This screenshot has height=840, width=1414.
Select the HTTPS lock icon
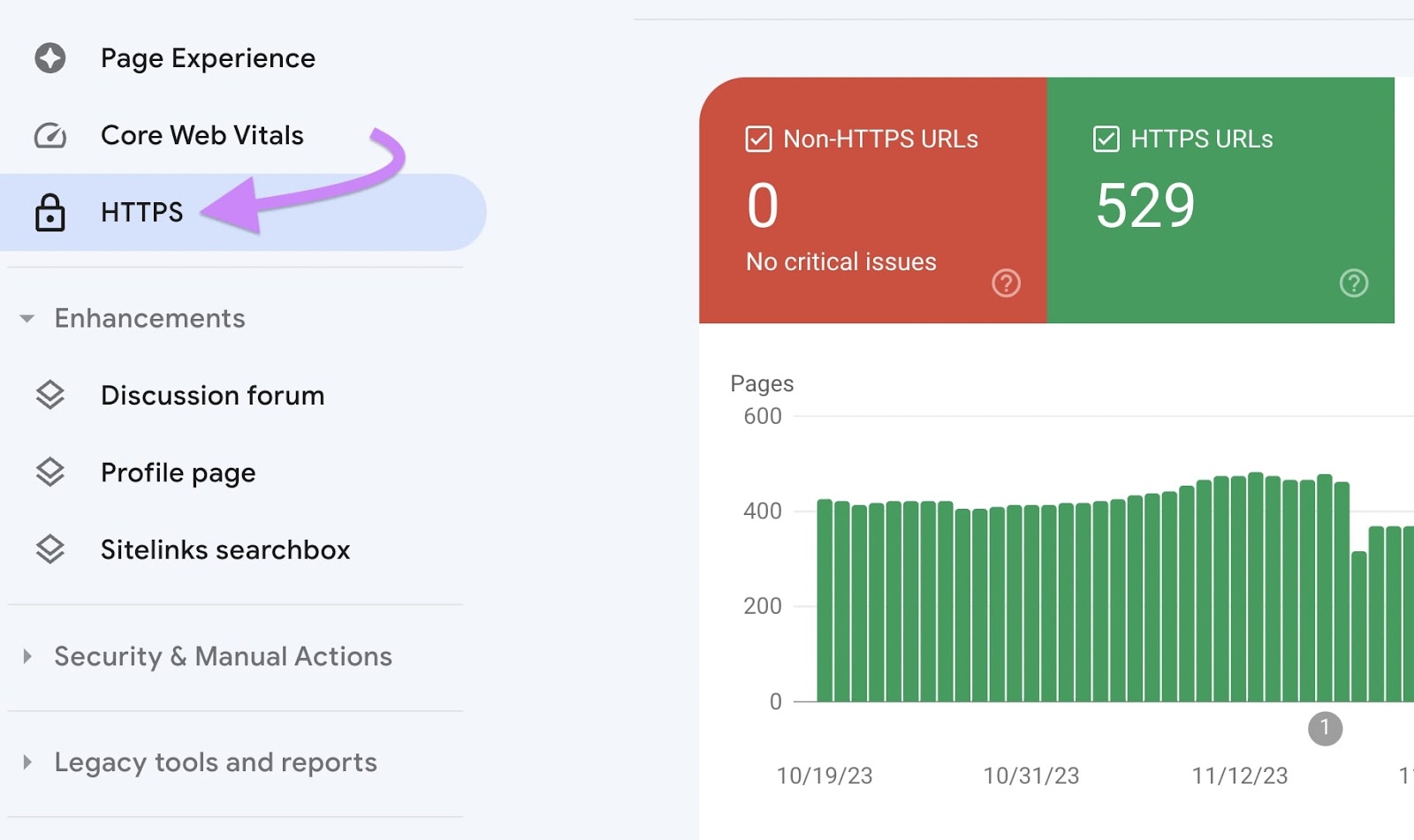[50, 213]
